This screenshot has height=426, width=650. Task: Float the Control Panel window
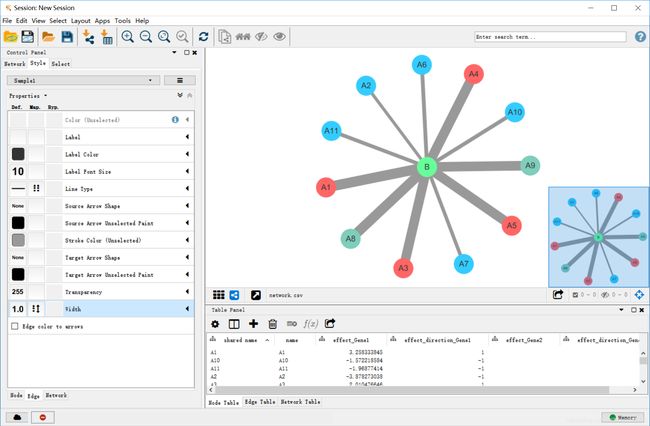point(187,53)
